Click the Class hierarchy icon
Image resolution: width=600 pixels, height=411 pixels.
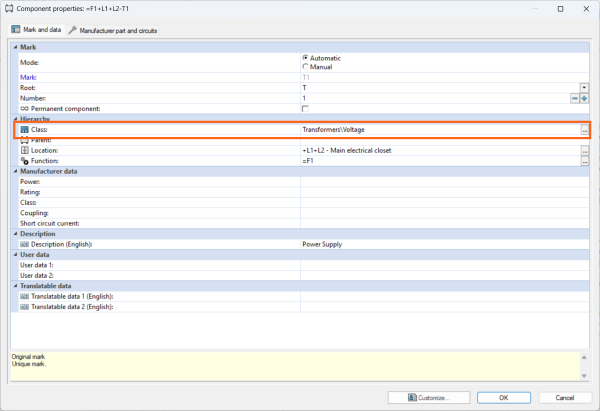click(24, 130)
